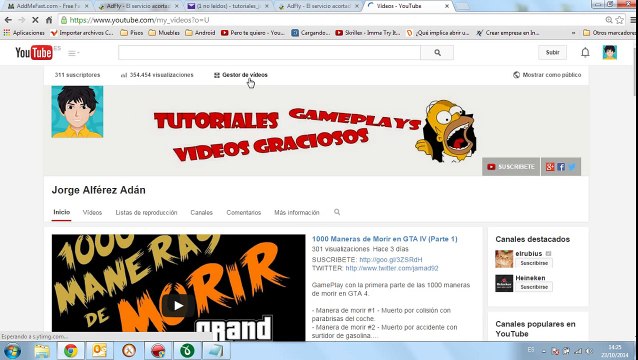Open Crear empresa bookmark
Image resolution: width=638 pixels, height=360 pixels.
[x=509, y=33]
